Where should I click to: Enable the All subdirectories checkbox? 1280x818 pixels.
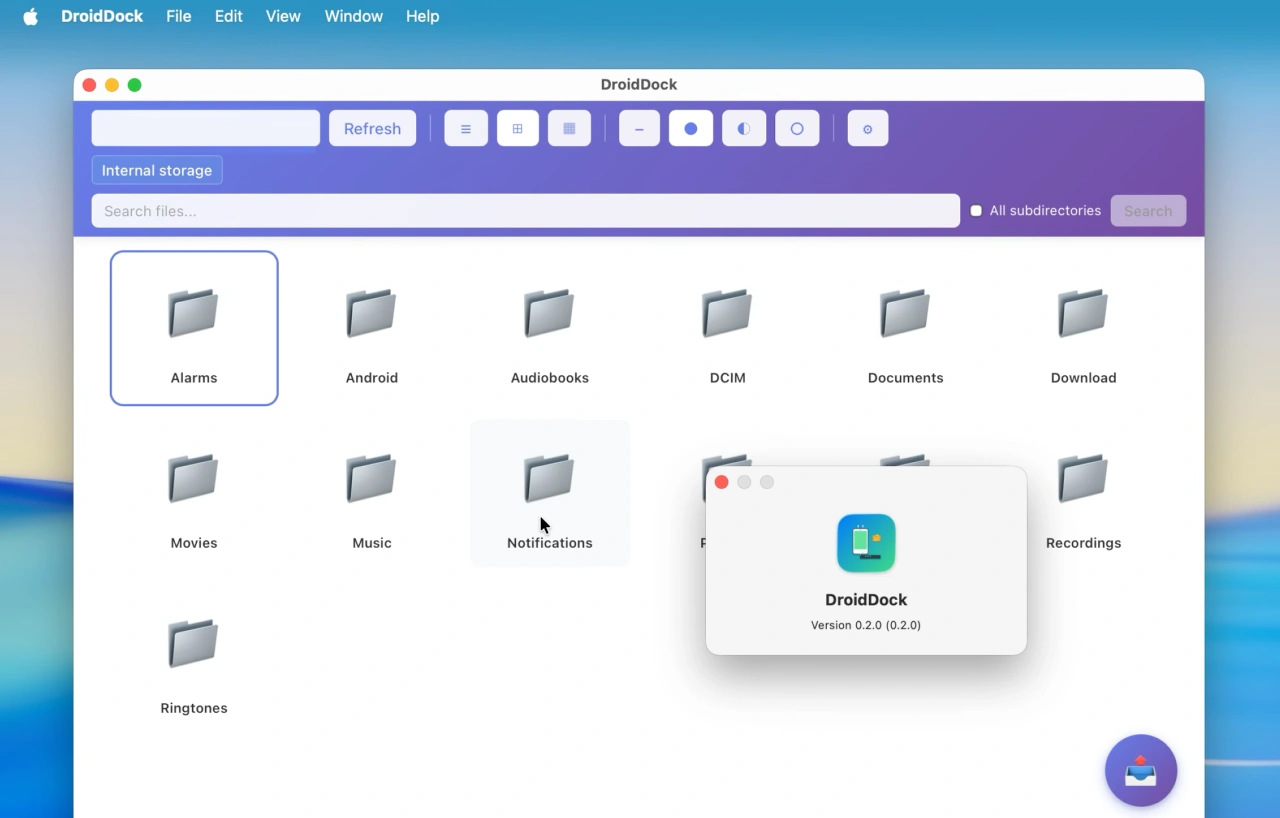click(975, 210)
